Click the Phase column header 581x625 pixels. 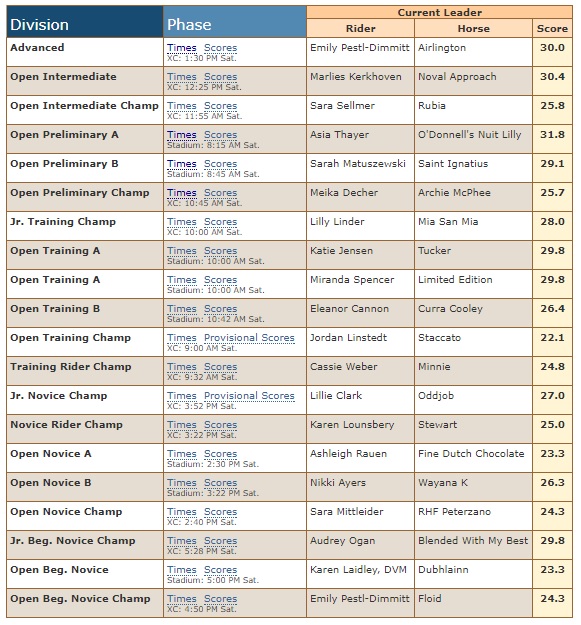pos(235,22)
